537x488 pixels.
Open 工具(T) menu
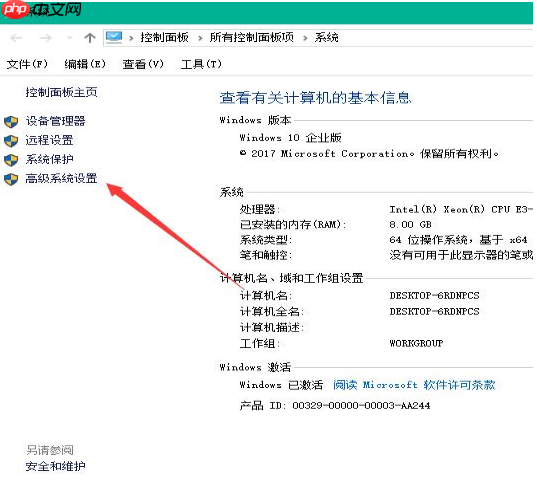pos(201,64)
